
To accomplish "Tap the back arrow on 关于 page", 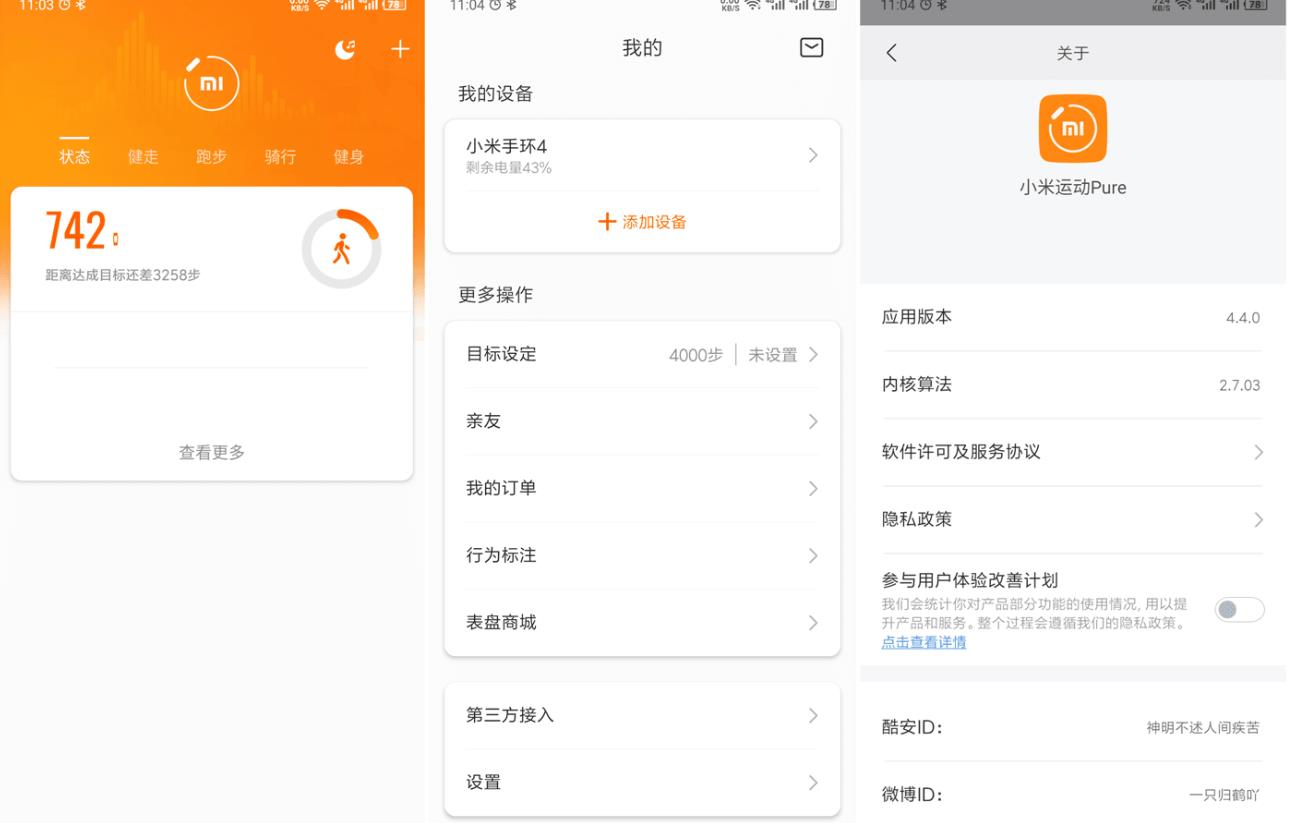I will point(891,53).
